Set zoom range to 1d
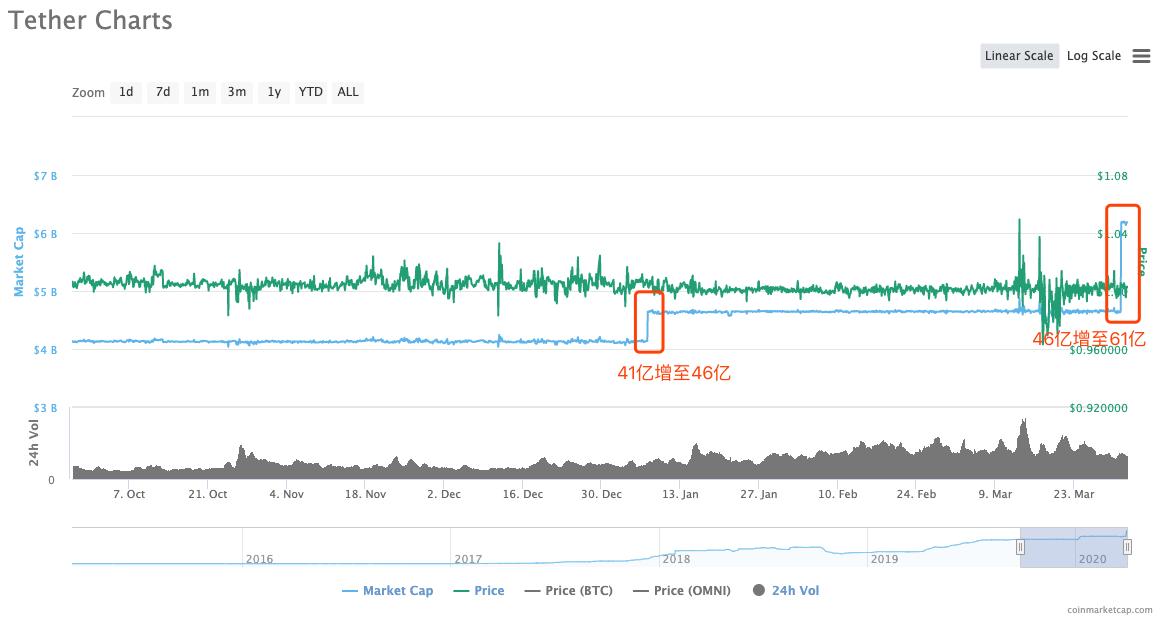This screenshot has height=622, width=1163. (126, 91)
